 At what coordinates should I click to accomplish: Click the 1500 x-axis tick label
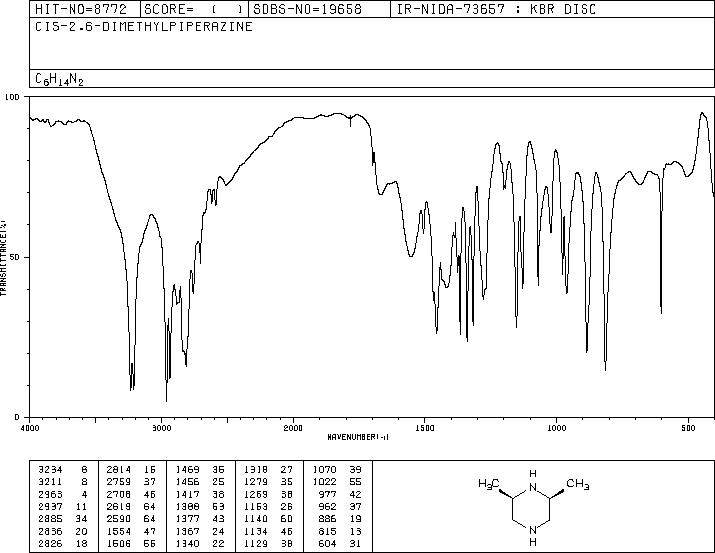point(425,428)
